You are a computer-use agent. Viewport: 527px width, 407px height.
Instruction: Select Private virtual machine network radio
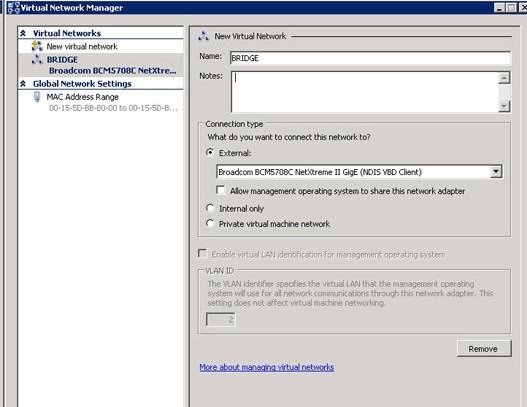tap(210, 223)
